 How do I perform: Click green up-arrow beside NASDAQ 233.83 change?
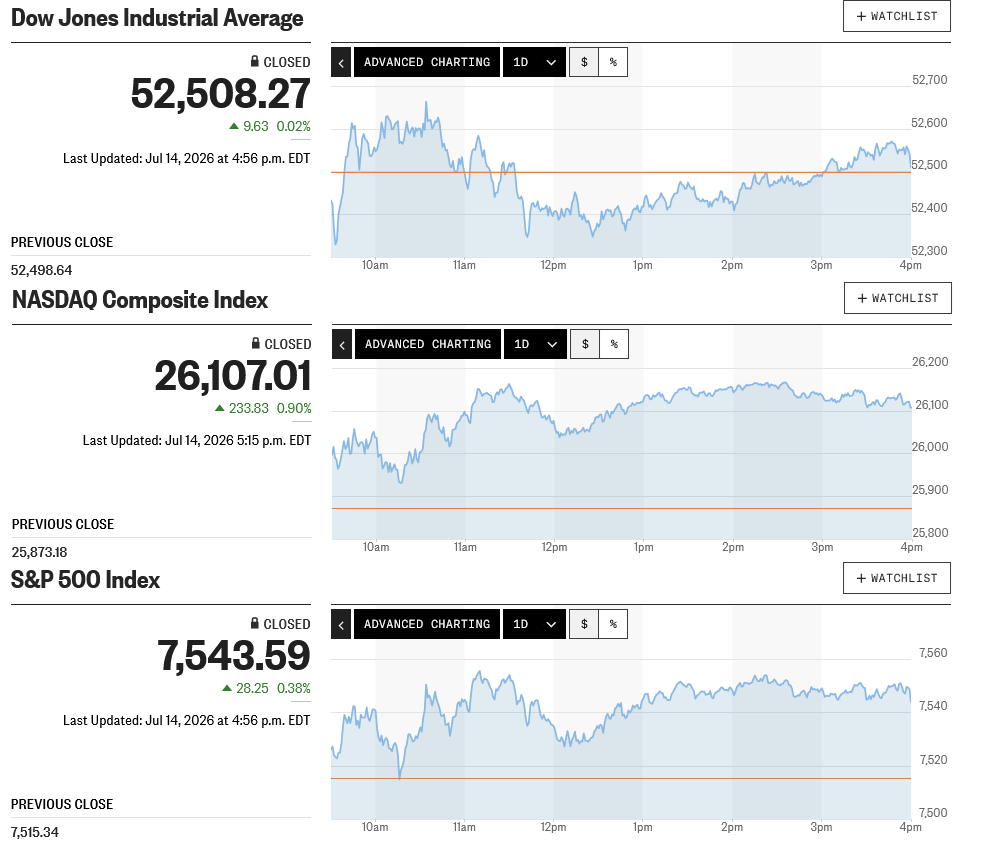tap(219, 408)
